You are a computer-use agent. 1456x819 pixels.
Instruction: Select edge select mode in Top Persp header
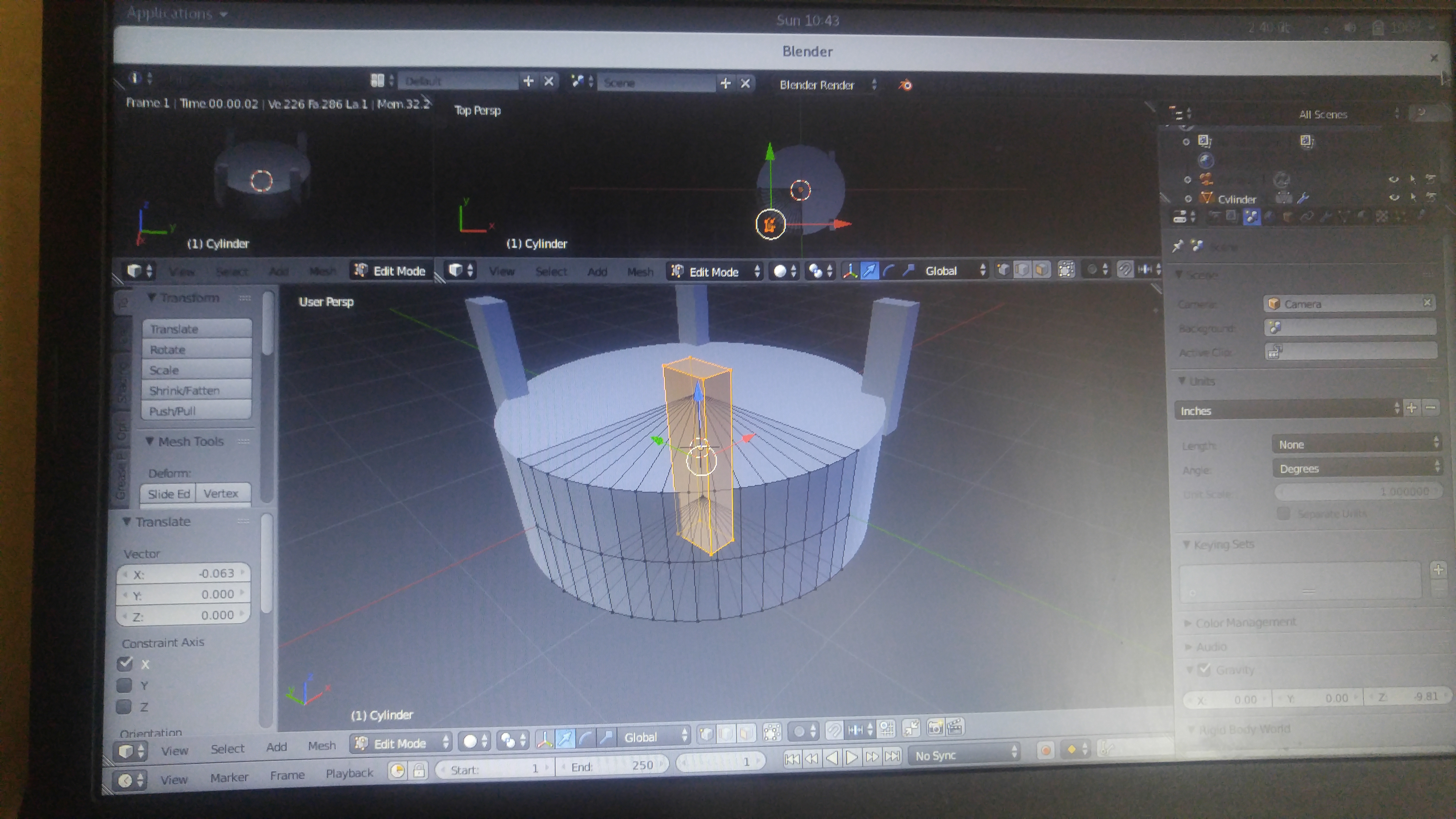point(1022,270)
